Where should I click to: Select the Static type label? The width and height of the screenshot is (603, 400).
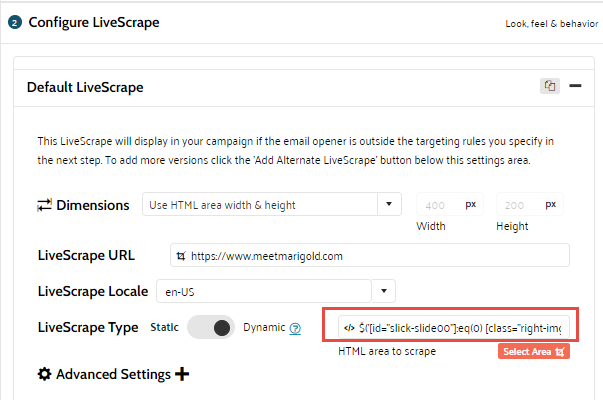coord(163,327)
